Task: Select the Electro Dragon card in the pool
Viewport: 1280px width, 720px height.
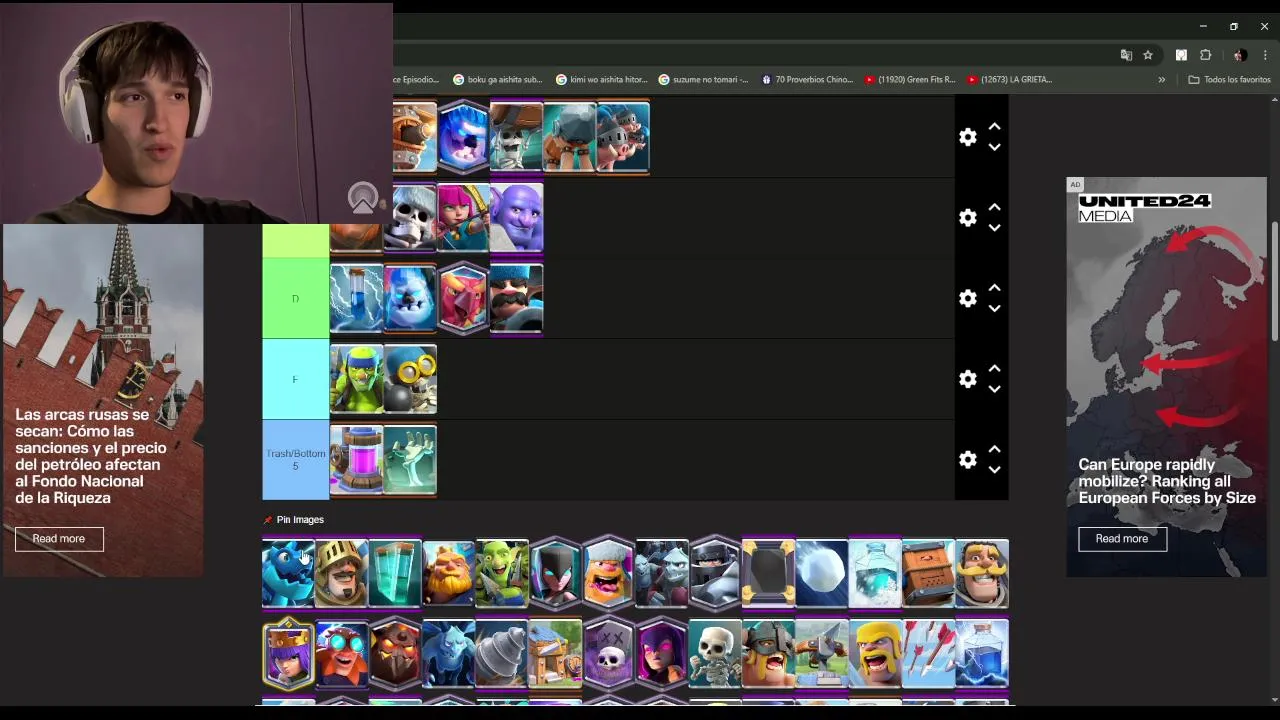Action: click(288, 573)
